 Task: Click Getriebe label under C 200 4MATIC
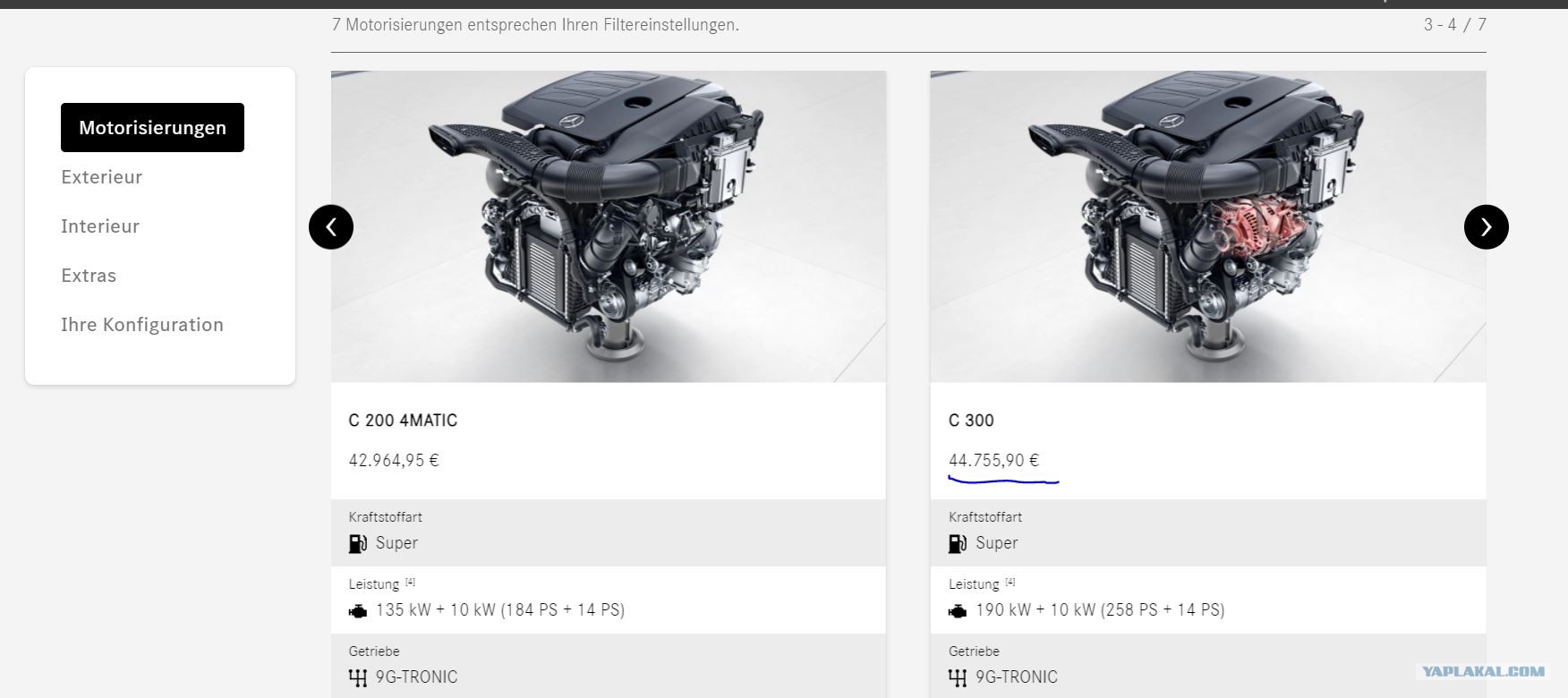[374, 651]
